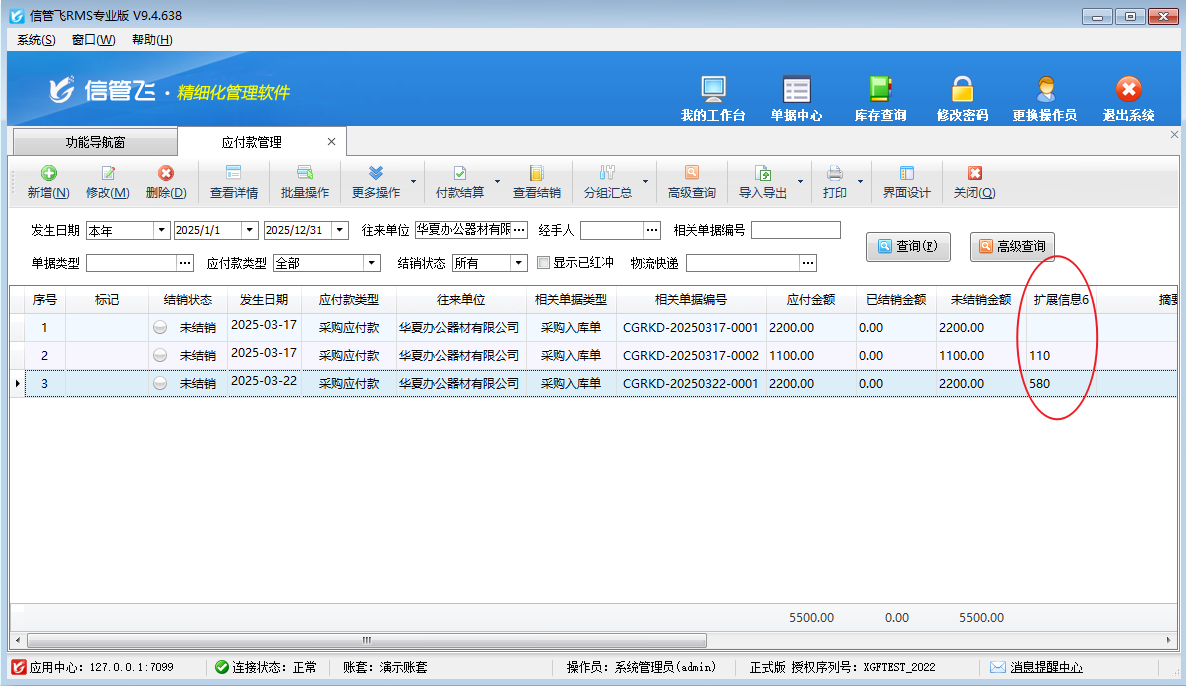The width and height of the screenshot is (1186, 686).
Task: Click the 查询(F) search button
Action: pos(908,246)
